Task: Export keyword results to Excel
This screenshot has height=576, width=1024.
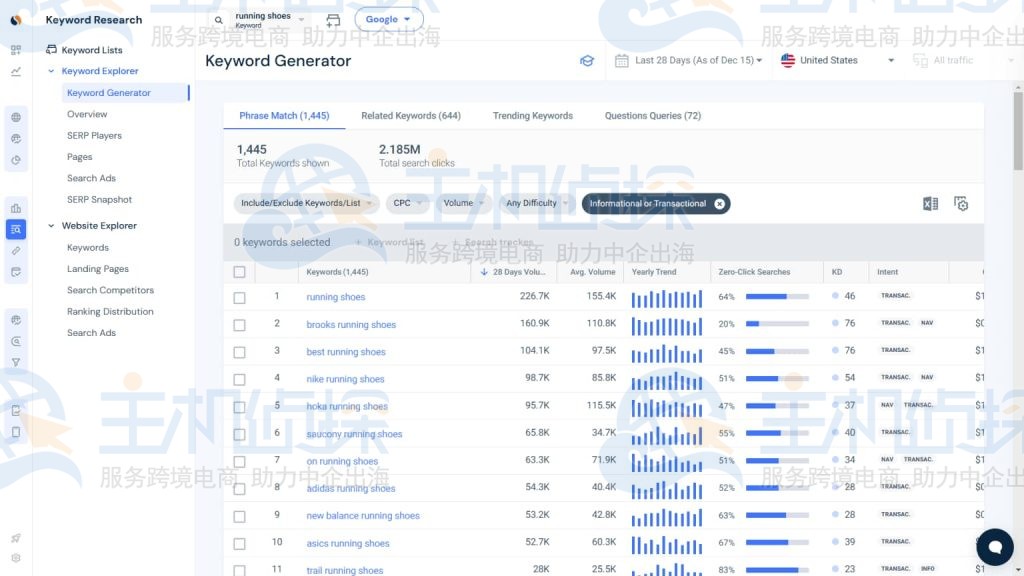Action: (x=929, y=203)
